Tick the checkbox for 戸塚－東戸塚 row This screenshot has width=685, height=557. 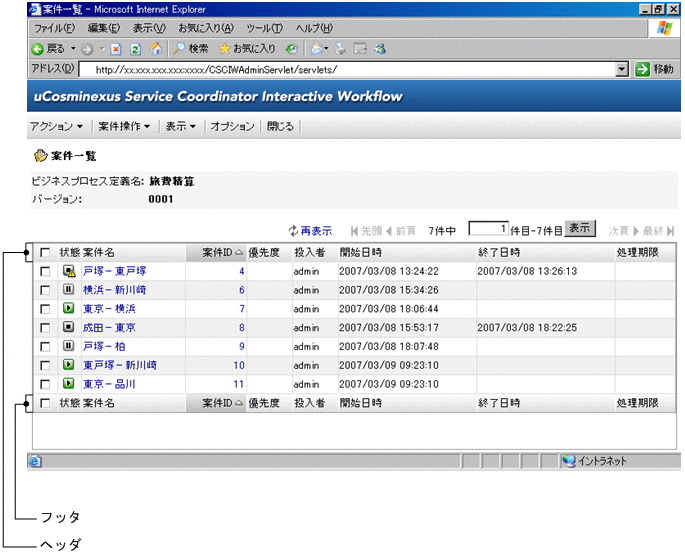[x=45, y=271]
